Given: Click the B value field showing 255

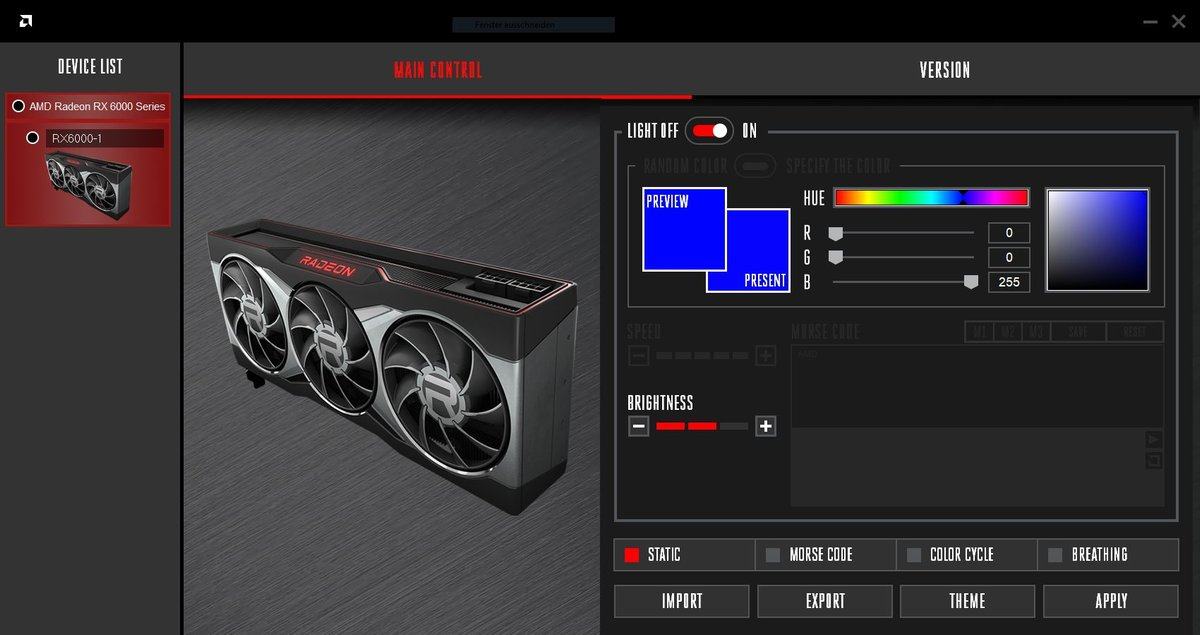Looking at the screenshot, I should [1009, 282].
